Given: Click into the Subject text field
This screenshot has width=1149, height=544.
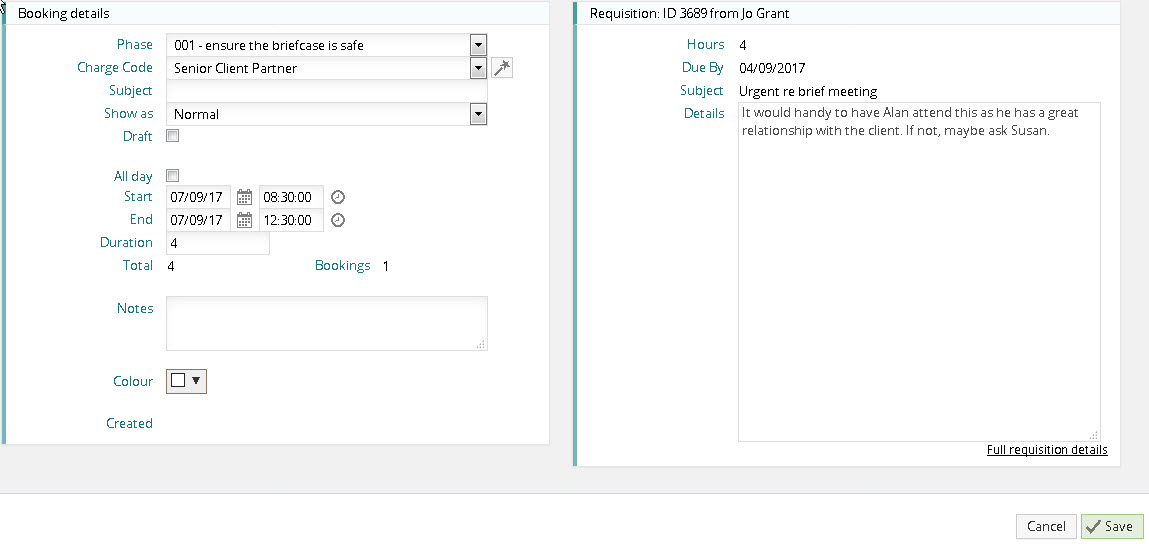Looking at the screenshot, I should click(x=326, y=91).
